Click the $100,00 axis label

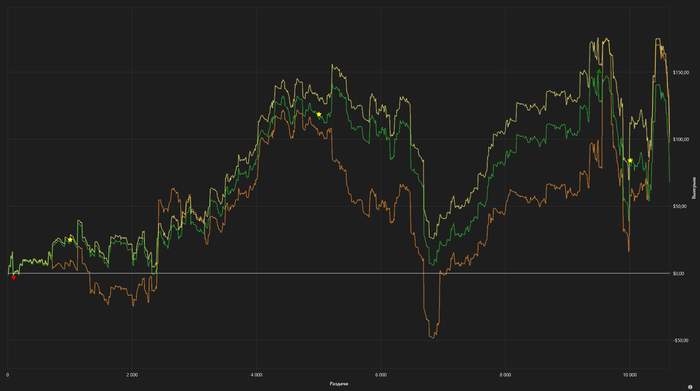(x=680, y=139)
